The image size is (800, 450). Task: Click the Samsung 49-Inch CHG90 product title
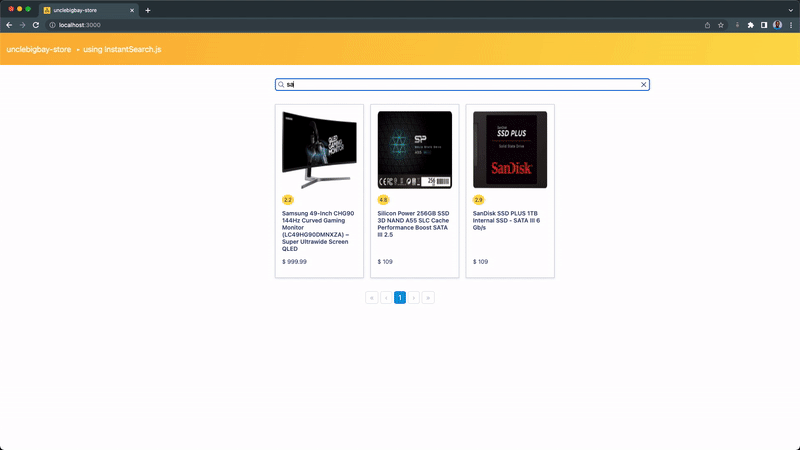pos(318,231)
